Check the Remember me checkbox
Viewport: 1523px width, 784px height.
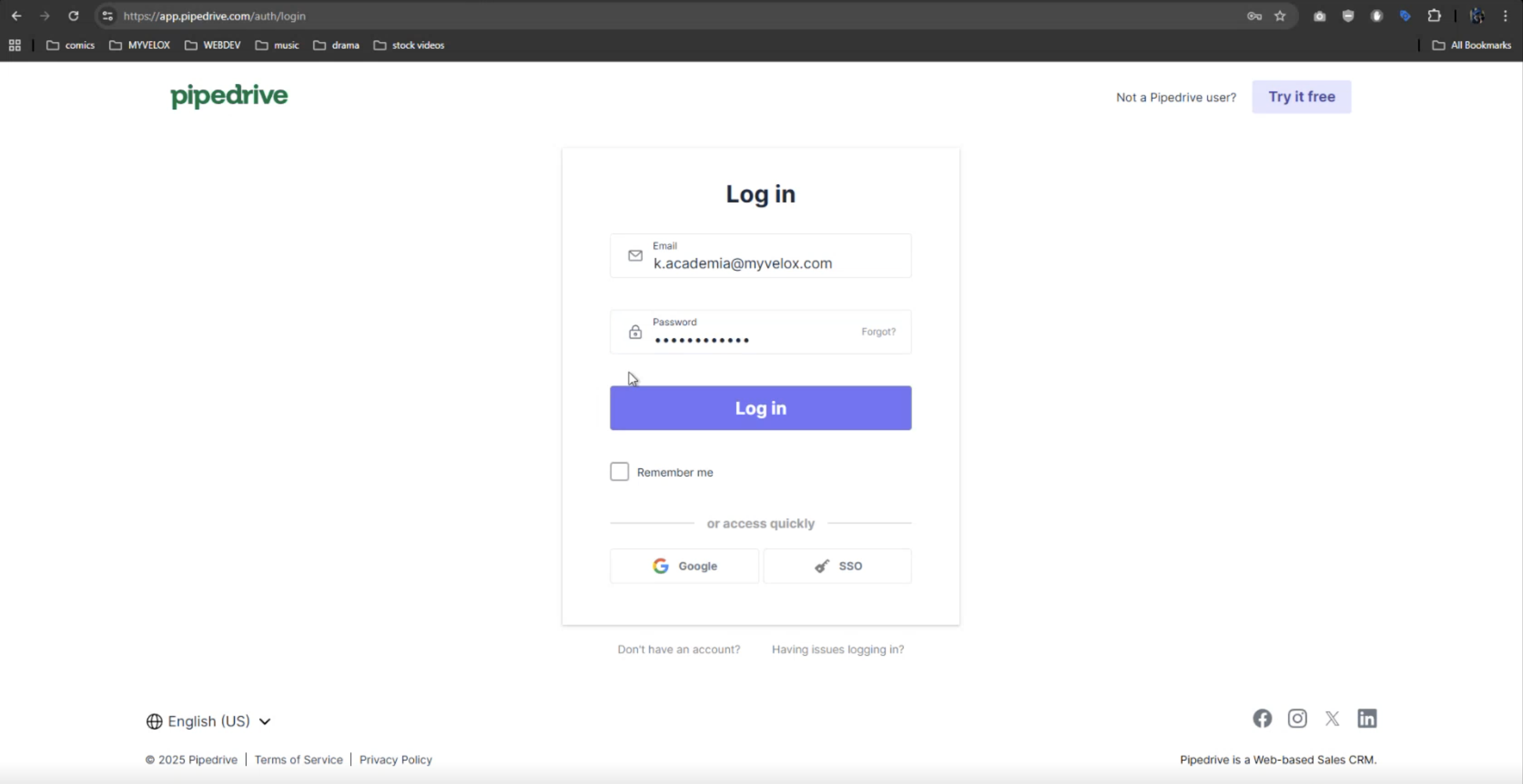(x=619, y=472)
